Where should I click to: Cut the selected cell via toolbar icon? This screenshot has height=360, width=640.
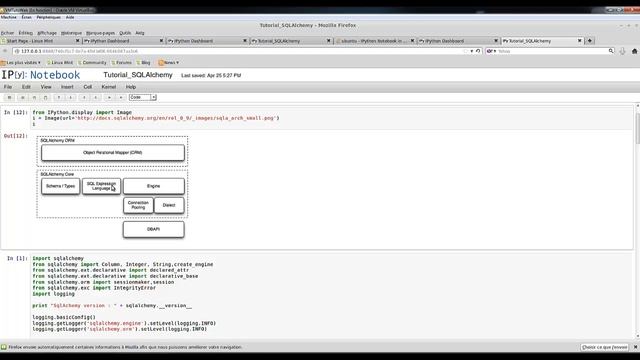(x=22, y=98)
